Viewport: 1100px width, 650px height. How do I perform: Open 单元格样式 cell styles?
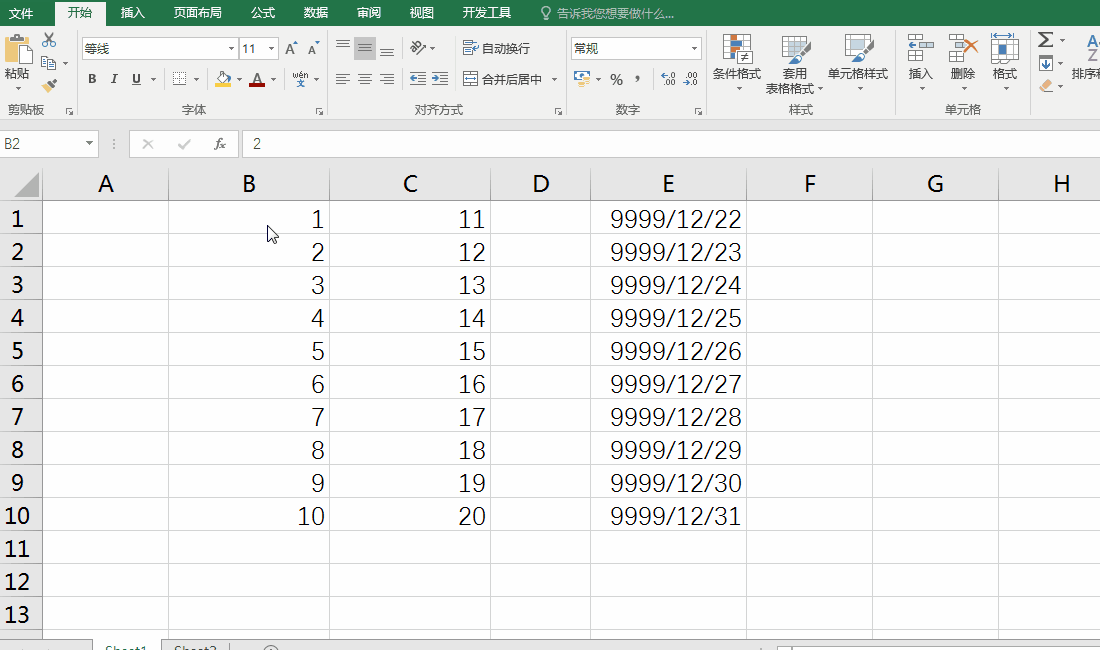pos(857,64)
